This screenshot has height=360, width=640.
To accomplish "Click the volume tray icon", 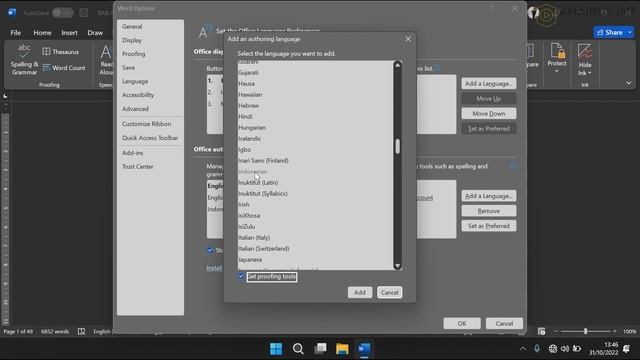I will [x=565, y=349].
